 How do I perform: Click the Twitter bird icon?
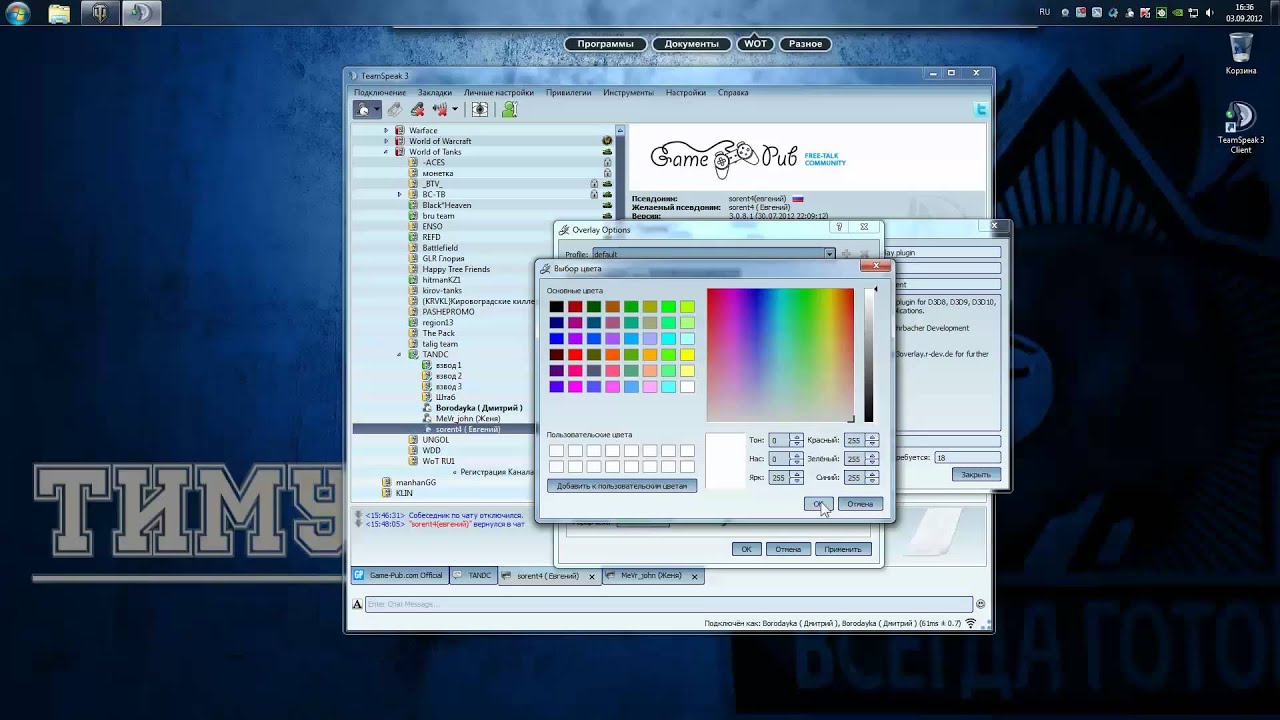981,110
